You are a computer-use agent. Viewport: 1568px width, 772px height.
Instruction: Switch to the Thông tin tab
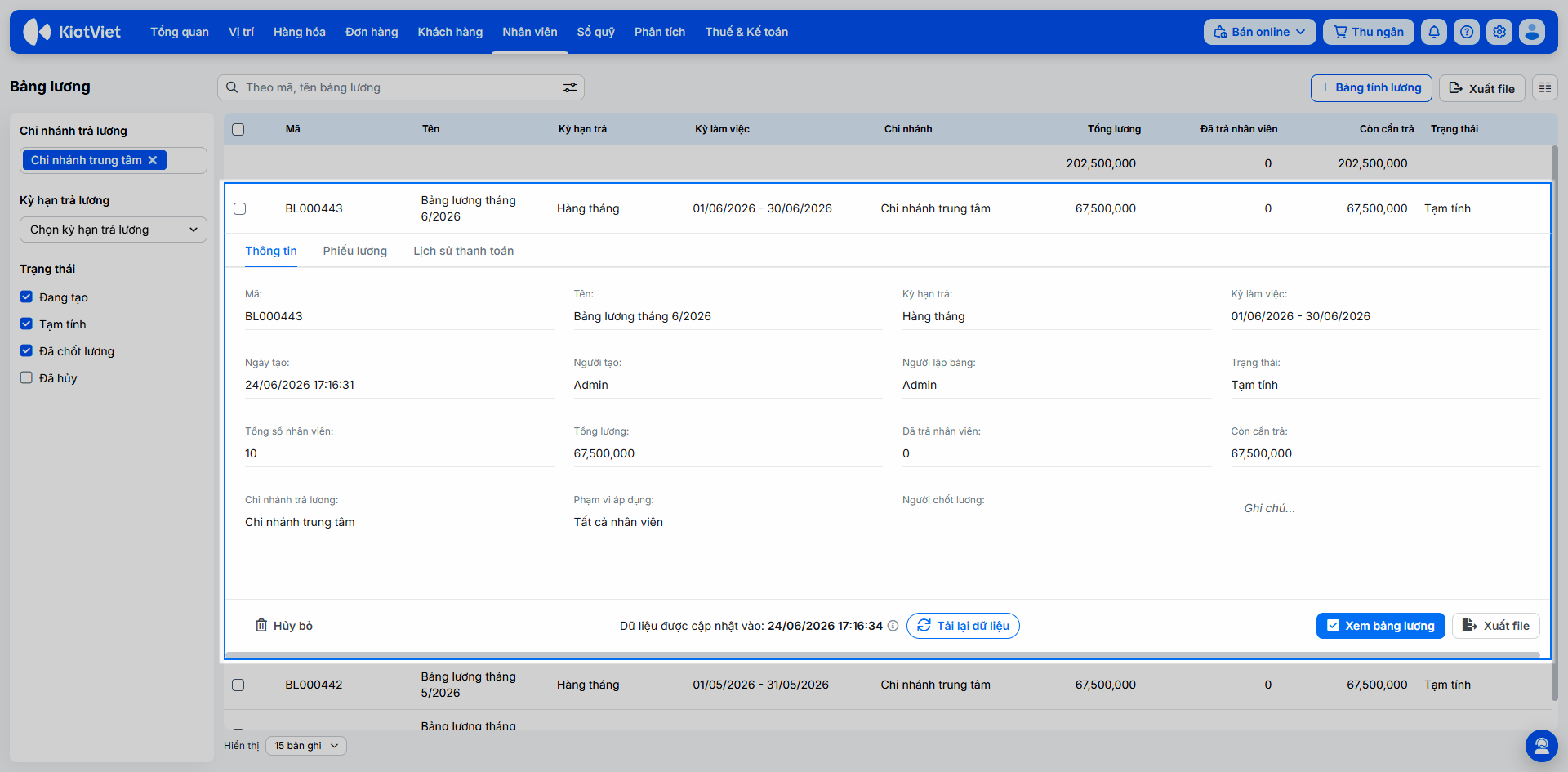coord(271,251)
